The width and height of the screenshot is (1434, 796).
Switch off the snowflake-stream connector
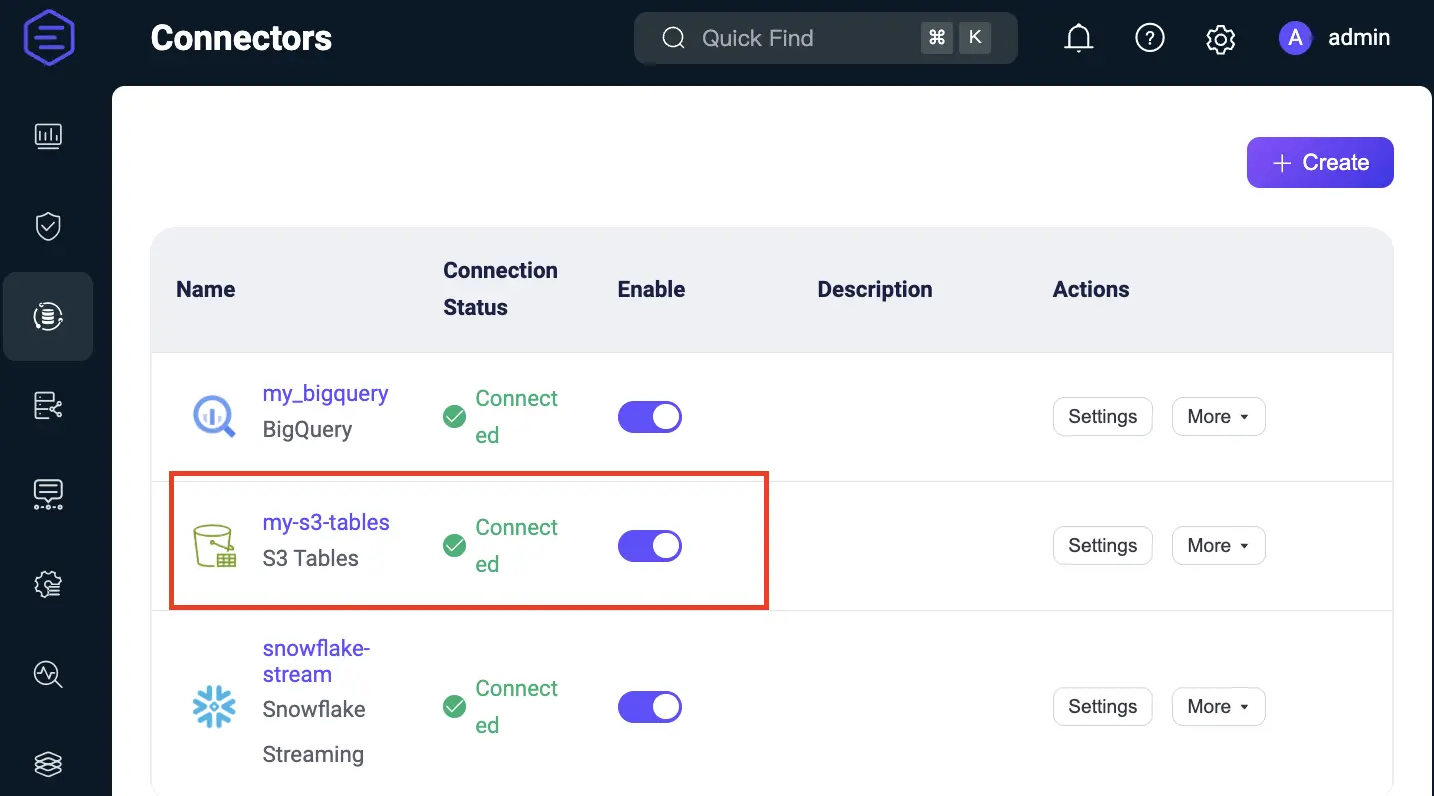[x=650, y=707]
